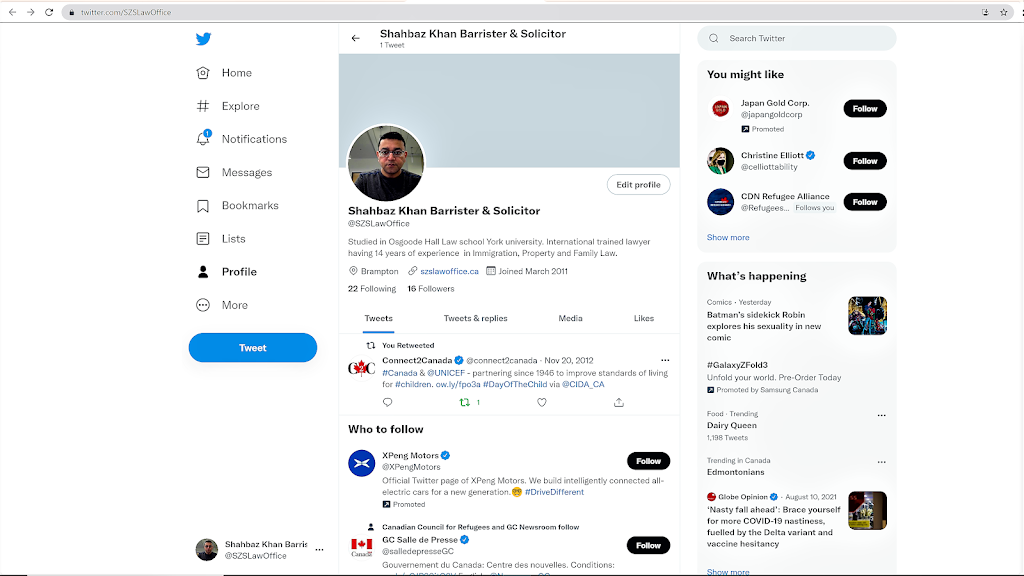1024x576 pixels.
Task: Click Show more under You might like
Action: (x=728, y=237)
